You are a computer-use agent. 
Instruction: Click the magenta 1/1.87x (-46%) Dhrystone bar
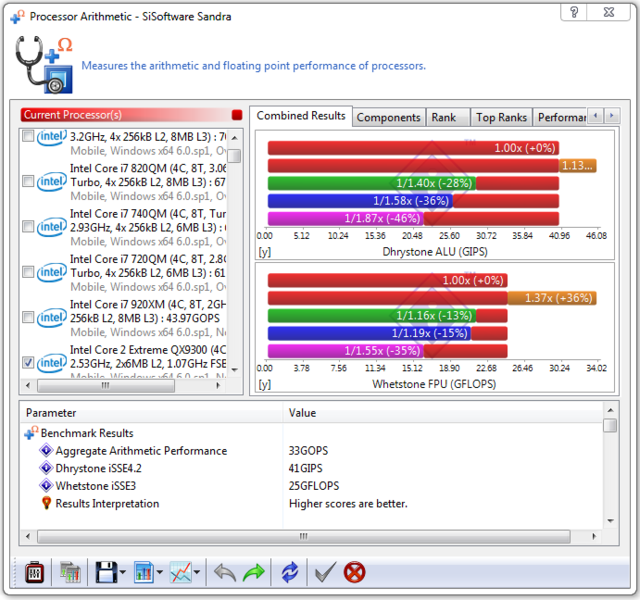[345, 218]
